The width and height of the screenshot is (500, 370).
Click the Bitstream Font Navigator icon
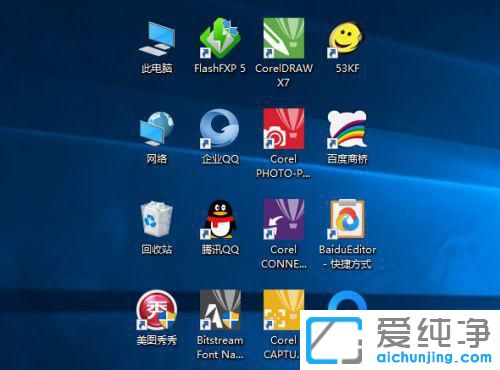pos(220,310)
